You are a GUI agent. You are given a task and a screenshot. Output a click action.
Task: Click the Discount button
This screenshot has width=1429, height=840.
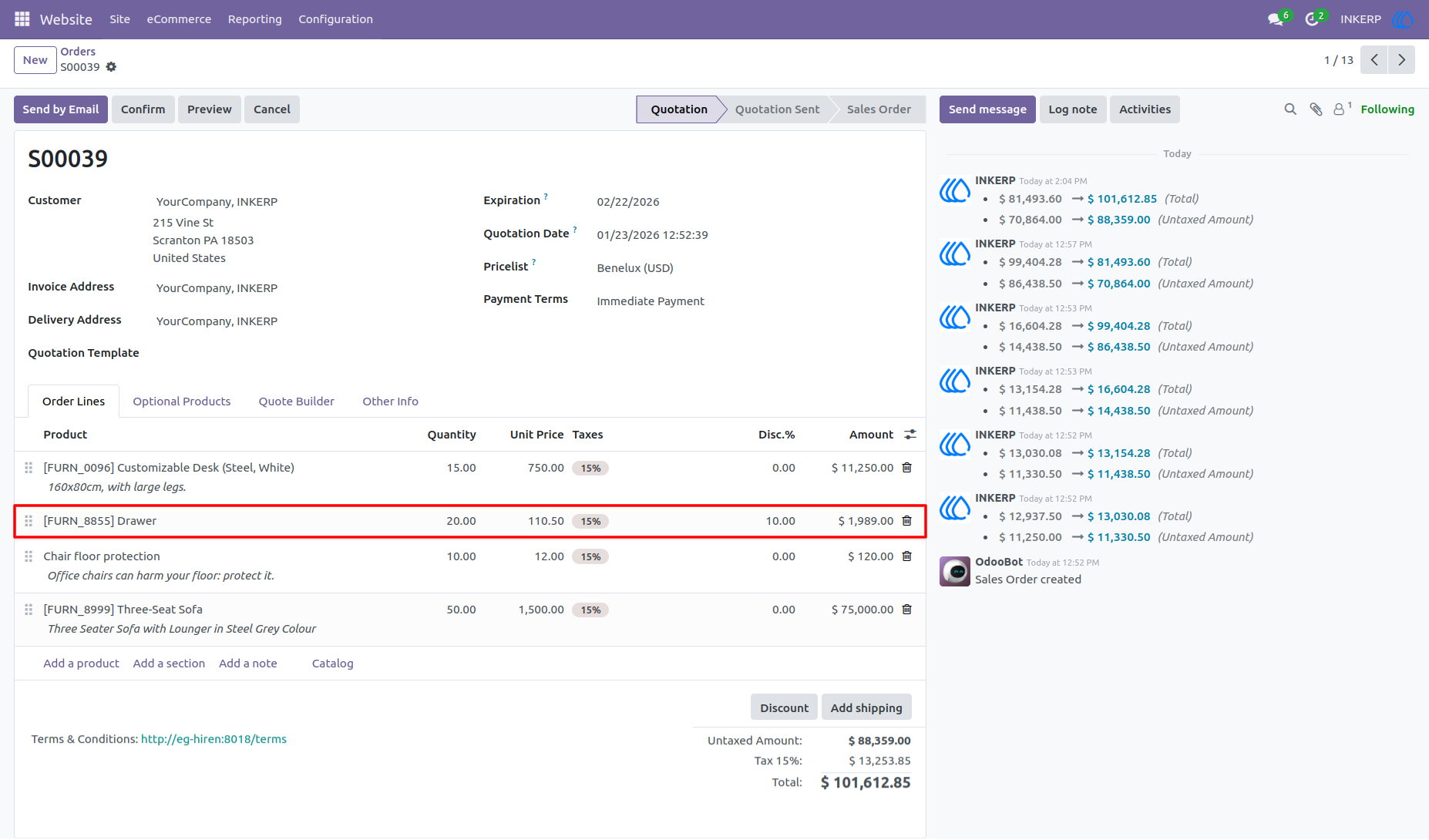click(785, 707)
